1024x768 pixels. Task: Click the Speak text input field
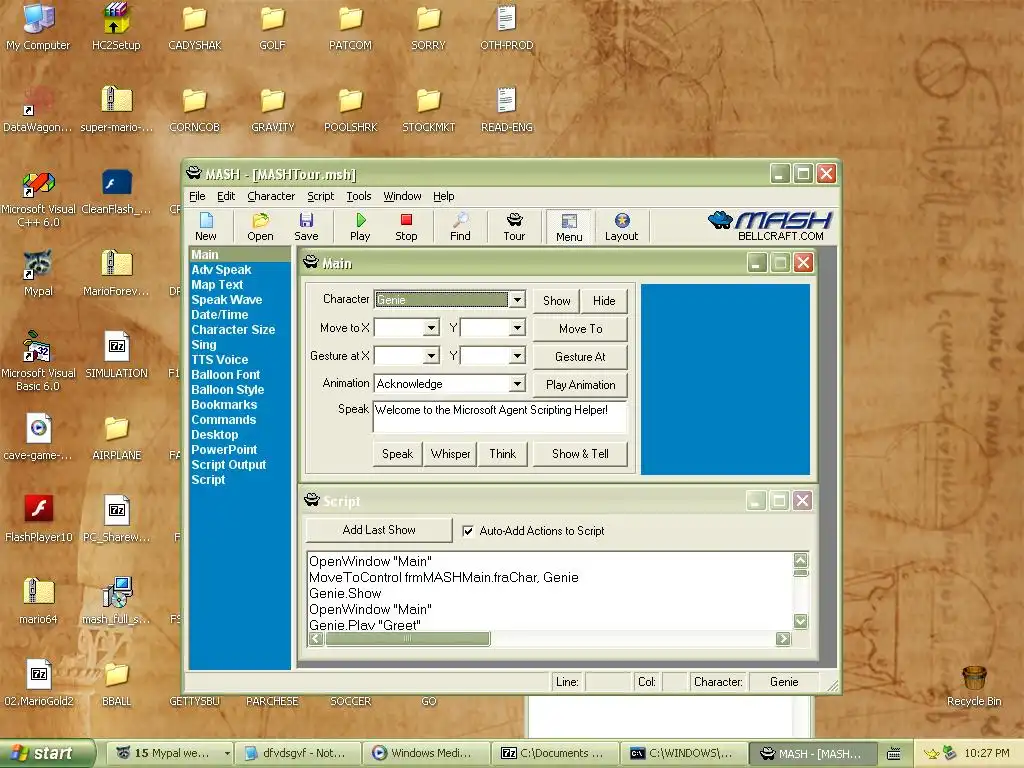tap(500, 418)
